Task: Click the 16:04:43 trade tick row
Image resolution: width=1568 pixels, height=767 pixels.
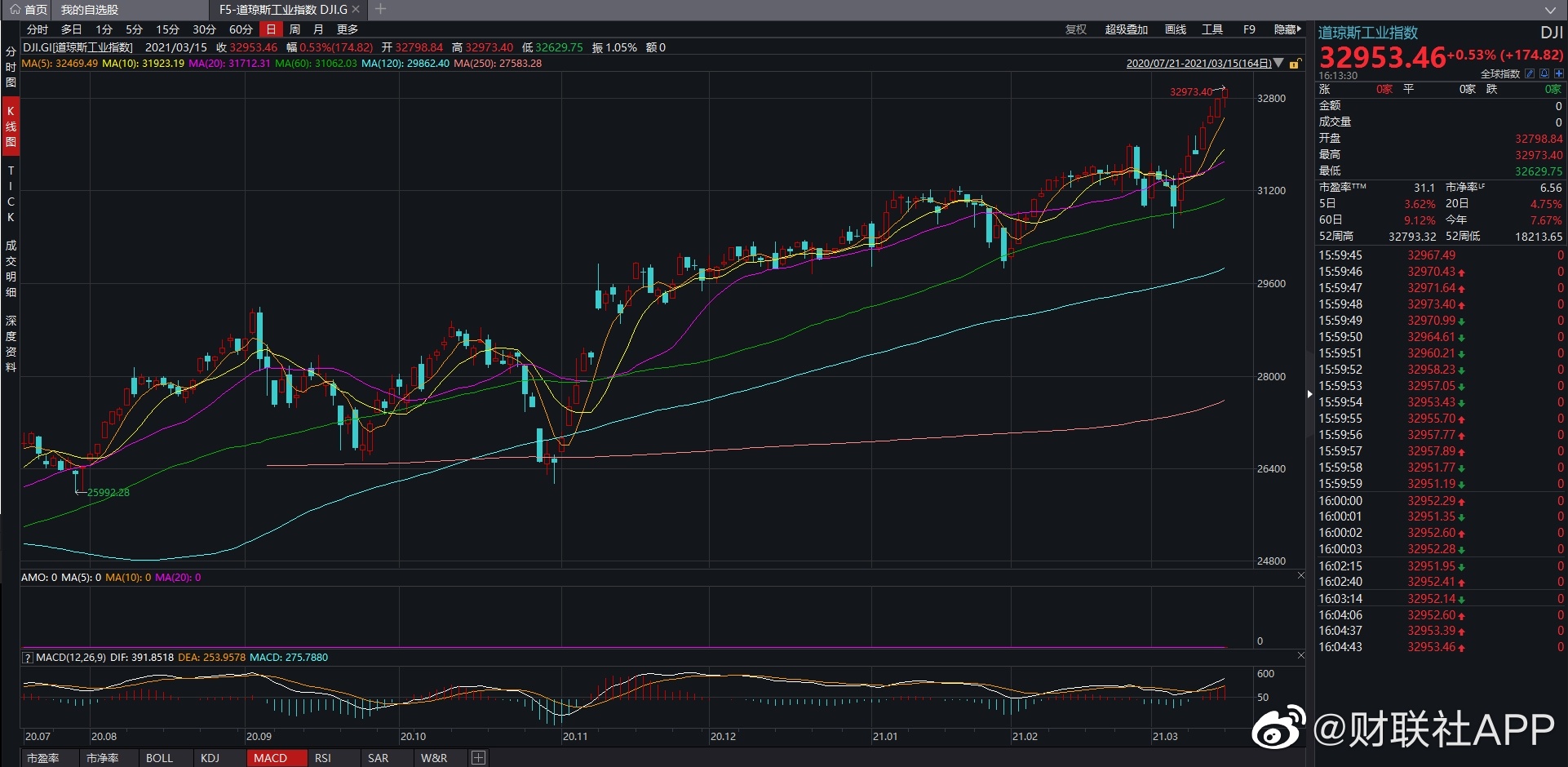Action: tap(1440, 647)
